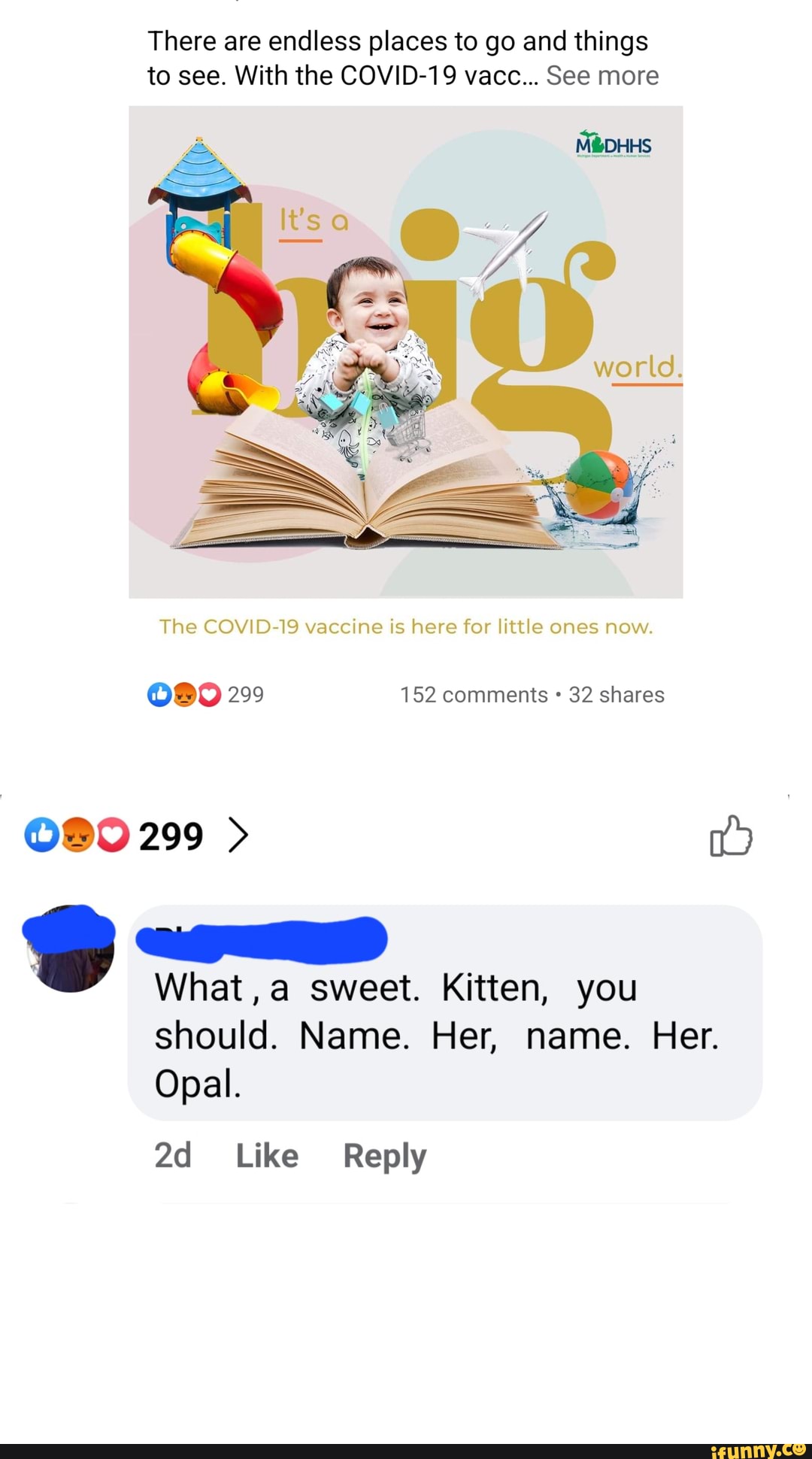This screenshot has width=812, height=1459.
Task: View the 32 shares
Action: tap(617, 694)
